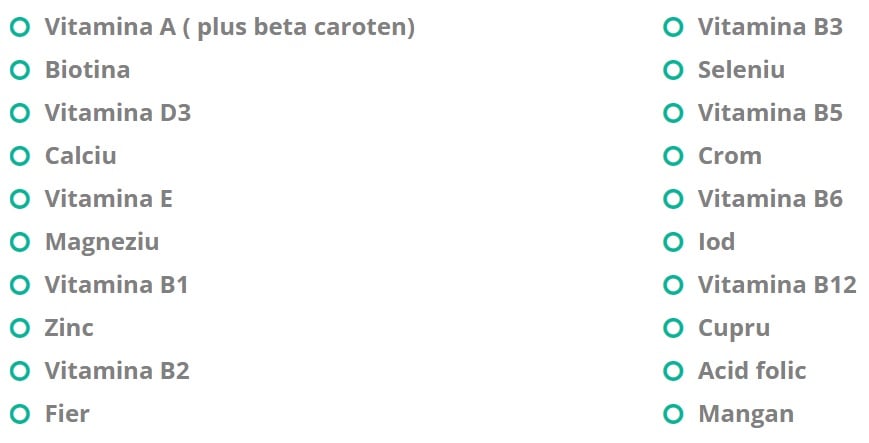
Task: Choose the Vitamina B6 list item
Action: [770, 198]
